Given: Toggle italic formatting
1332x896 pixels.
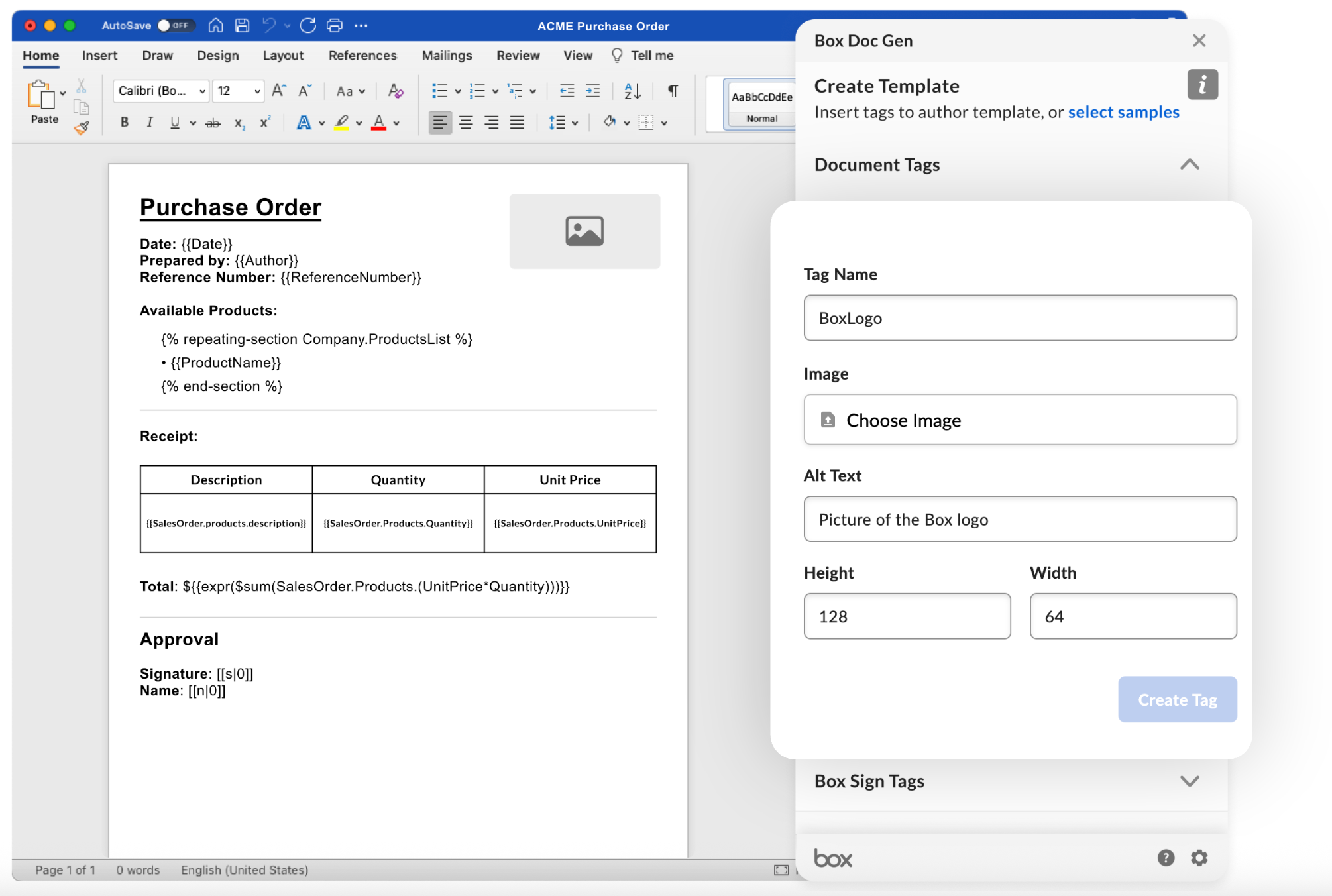Looking at the screenshot, I should (149, 122).
